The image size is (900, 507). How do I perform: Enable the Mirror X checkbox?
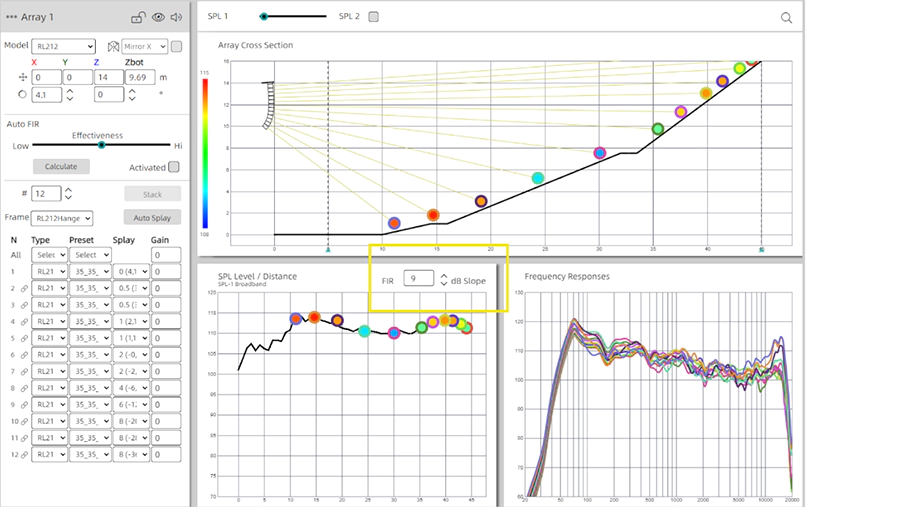pos(176,46)
